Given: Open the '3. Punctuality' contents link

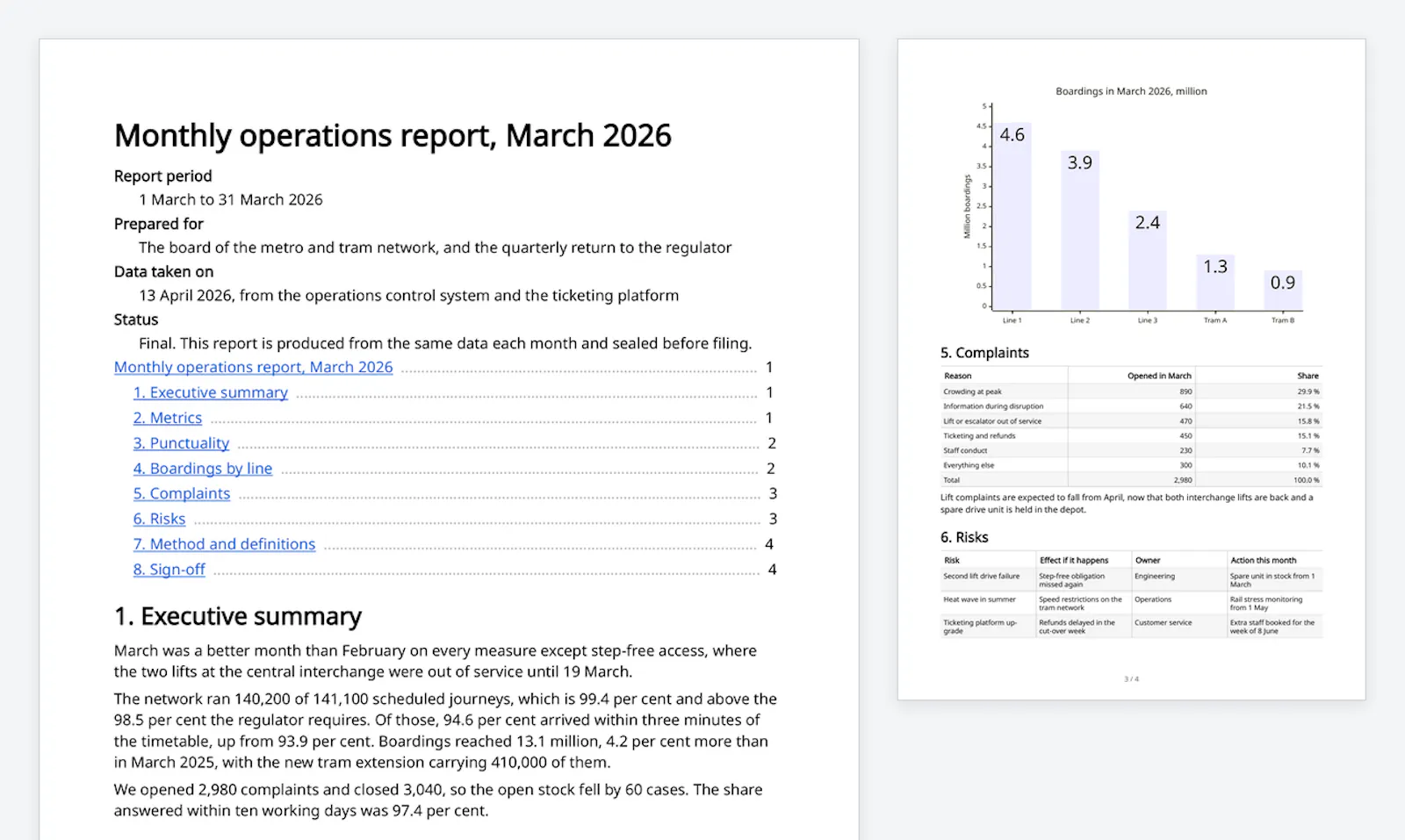Looking at the screenshot, I should (181, 443).
